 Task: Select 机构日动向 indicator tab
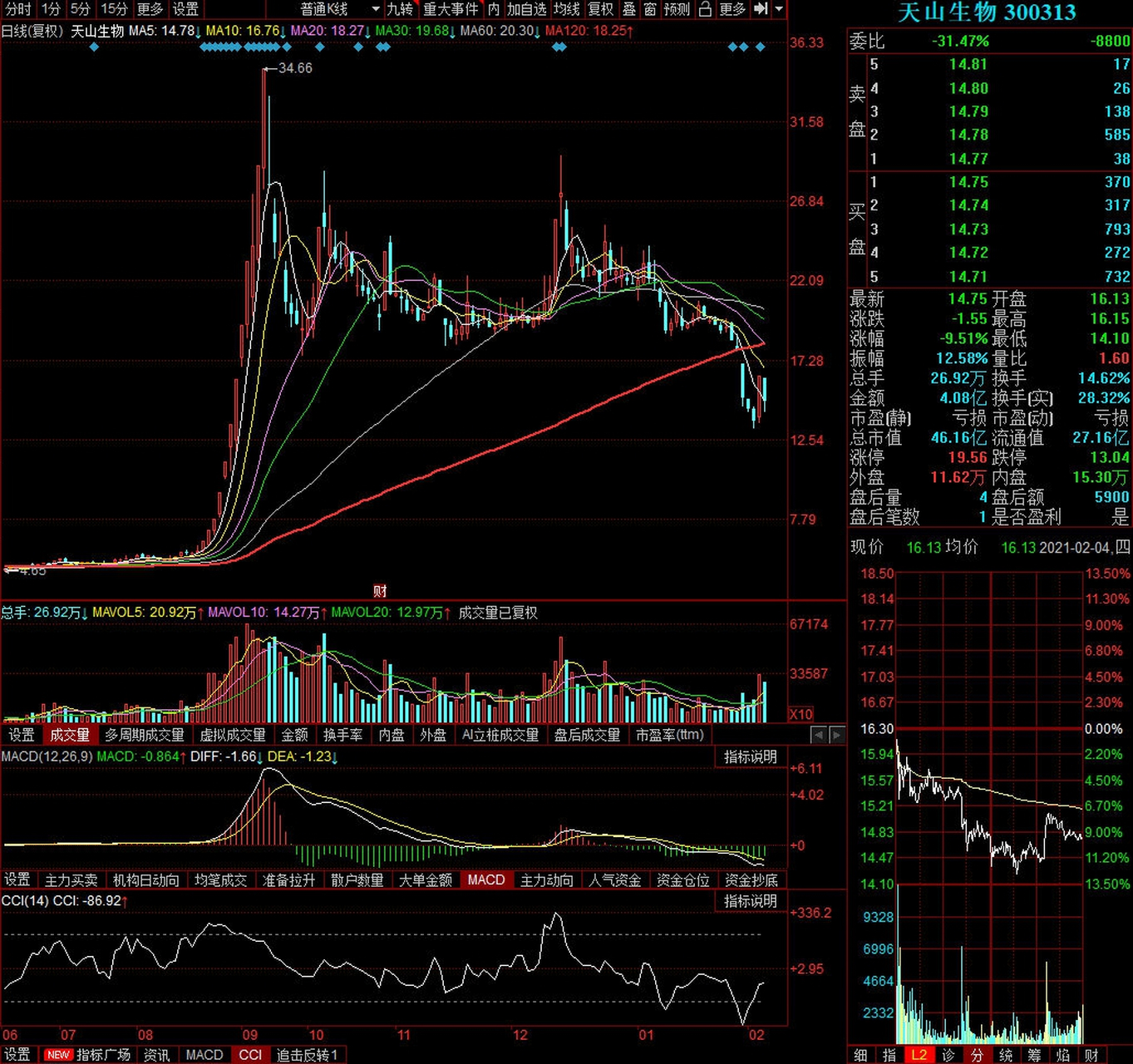pos(146,879)
